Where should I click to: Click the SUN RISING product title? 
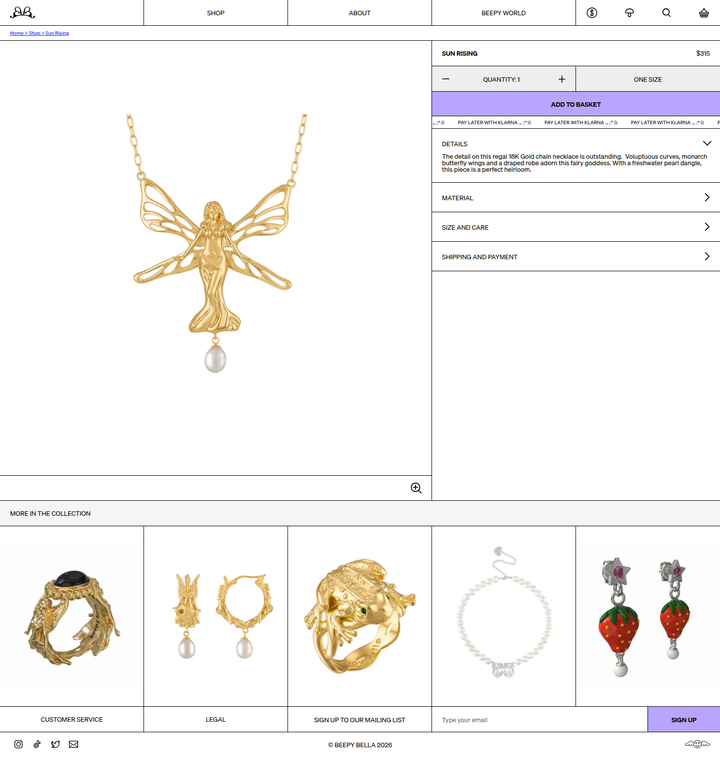(x=459, y=53)
